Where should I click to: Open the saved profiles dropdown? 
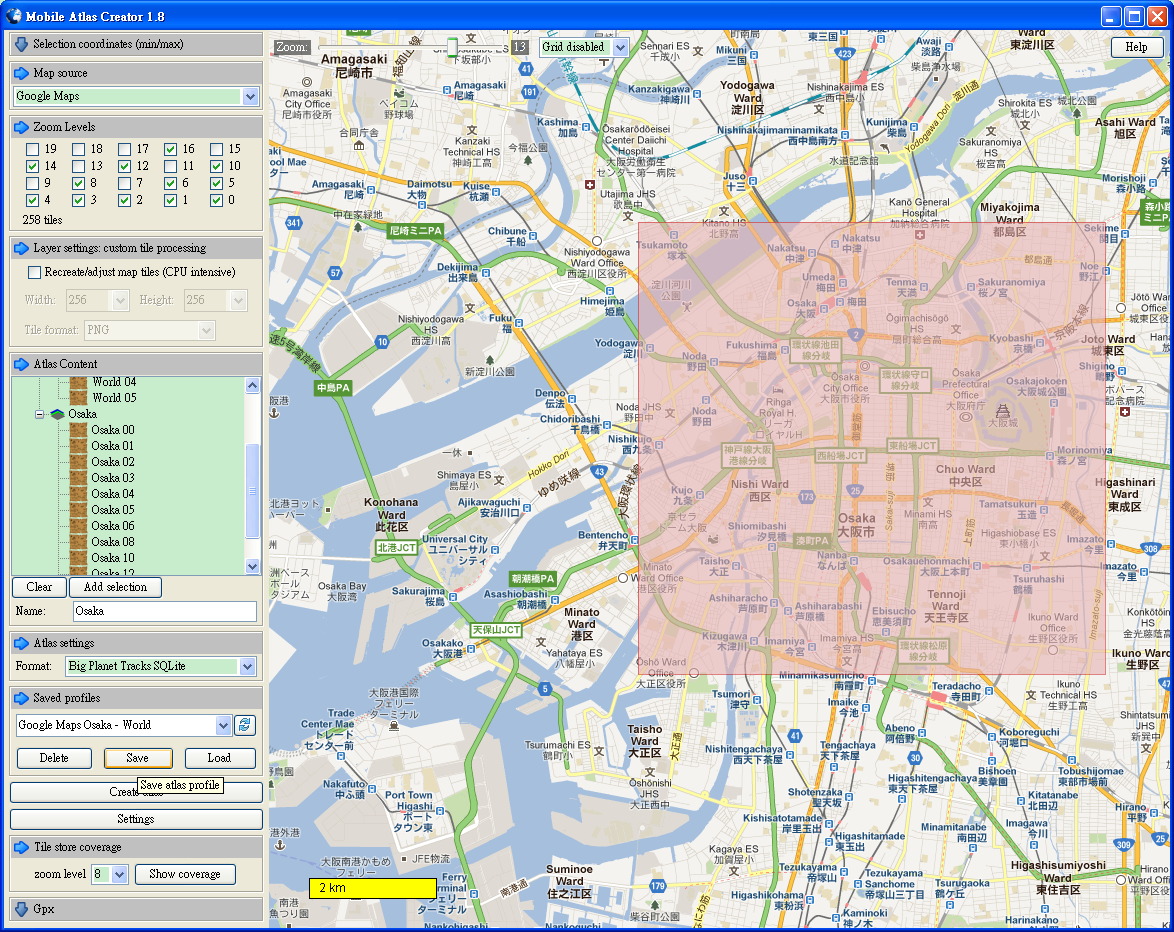pos(223,725)
